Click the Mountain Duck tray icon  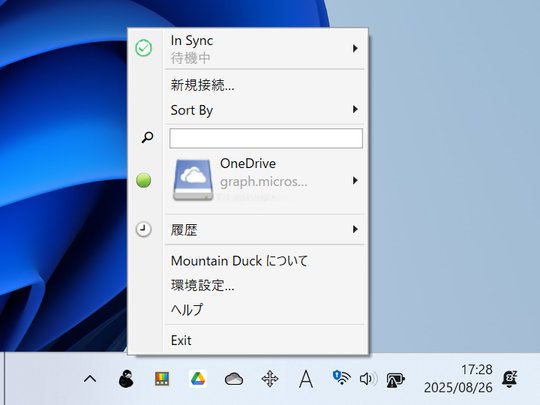126,379
